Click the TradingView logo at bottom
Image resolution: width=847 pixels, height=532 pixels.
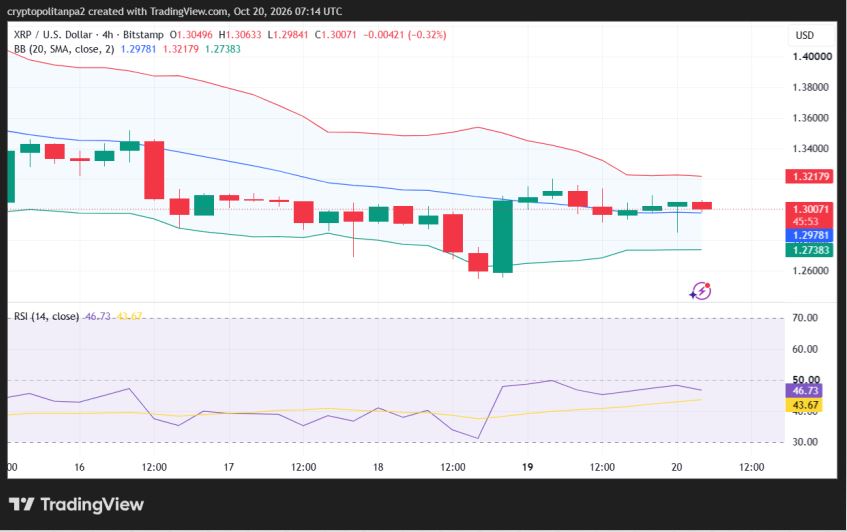76,504
